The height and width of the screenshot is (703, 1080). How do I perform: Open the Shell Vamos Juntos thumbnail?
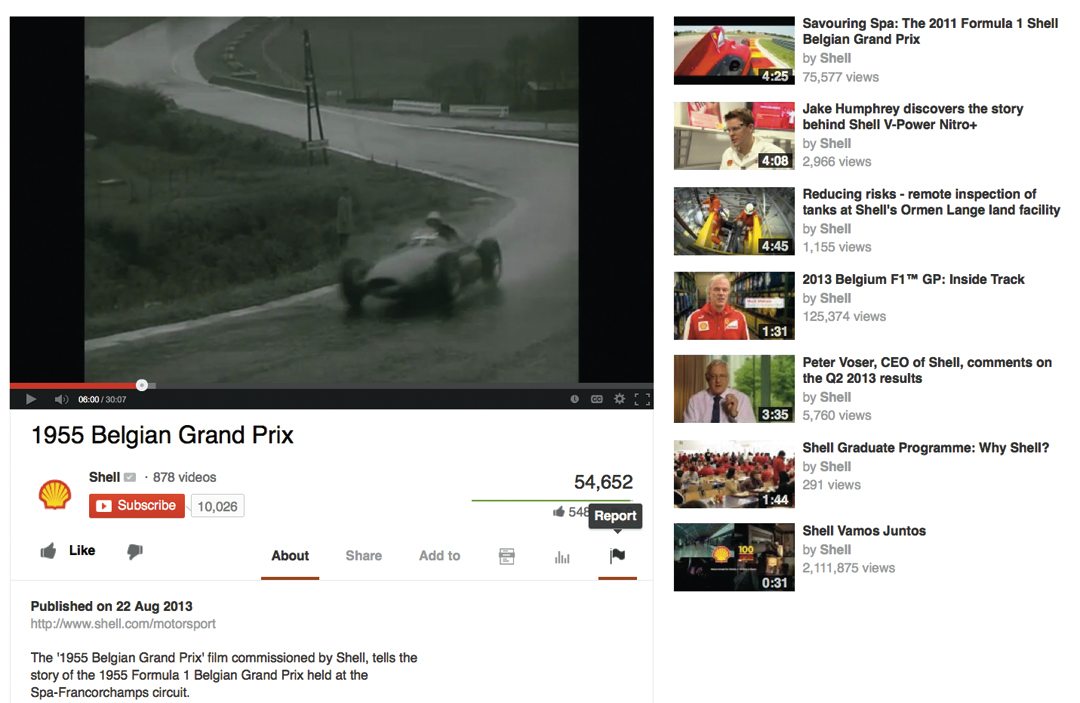pos(734,557)
